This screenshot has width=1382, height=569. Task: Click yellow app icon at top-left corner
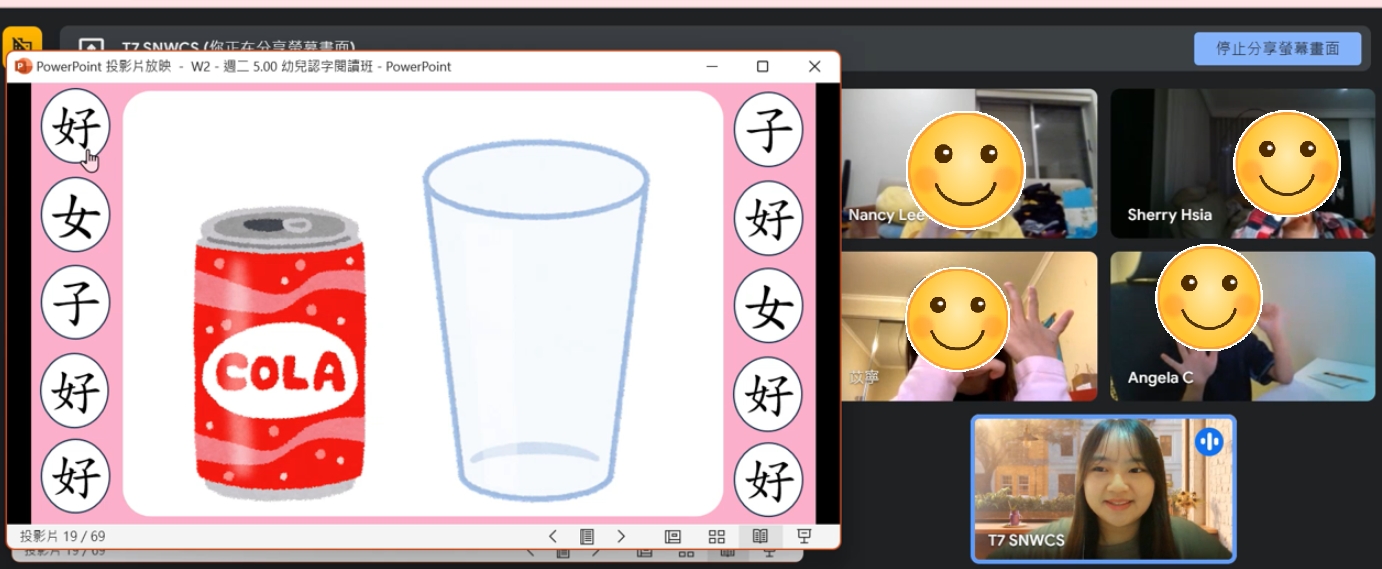(x=22, y=45)
